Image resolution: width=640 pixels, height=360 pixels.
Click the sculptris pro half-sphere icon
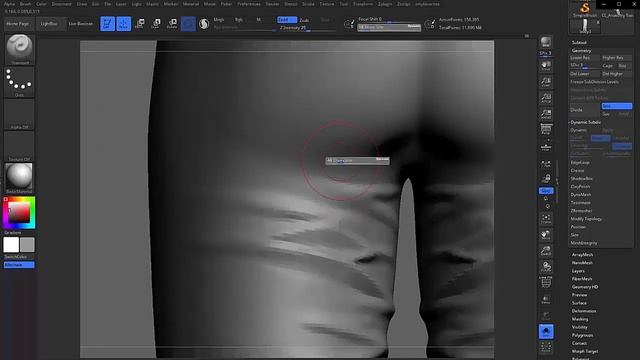click(x=204, y=24)
